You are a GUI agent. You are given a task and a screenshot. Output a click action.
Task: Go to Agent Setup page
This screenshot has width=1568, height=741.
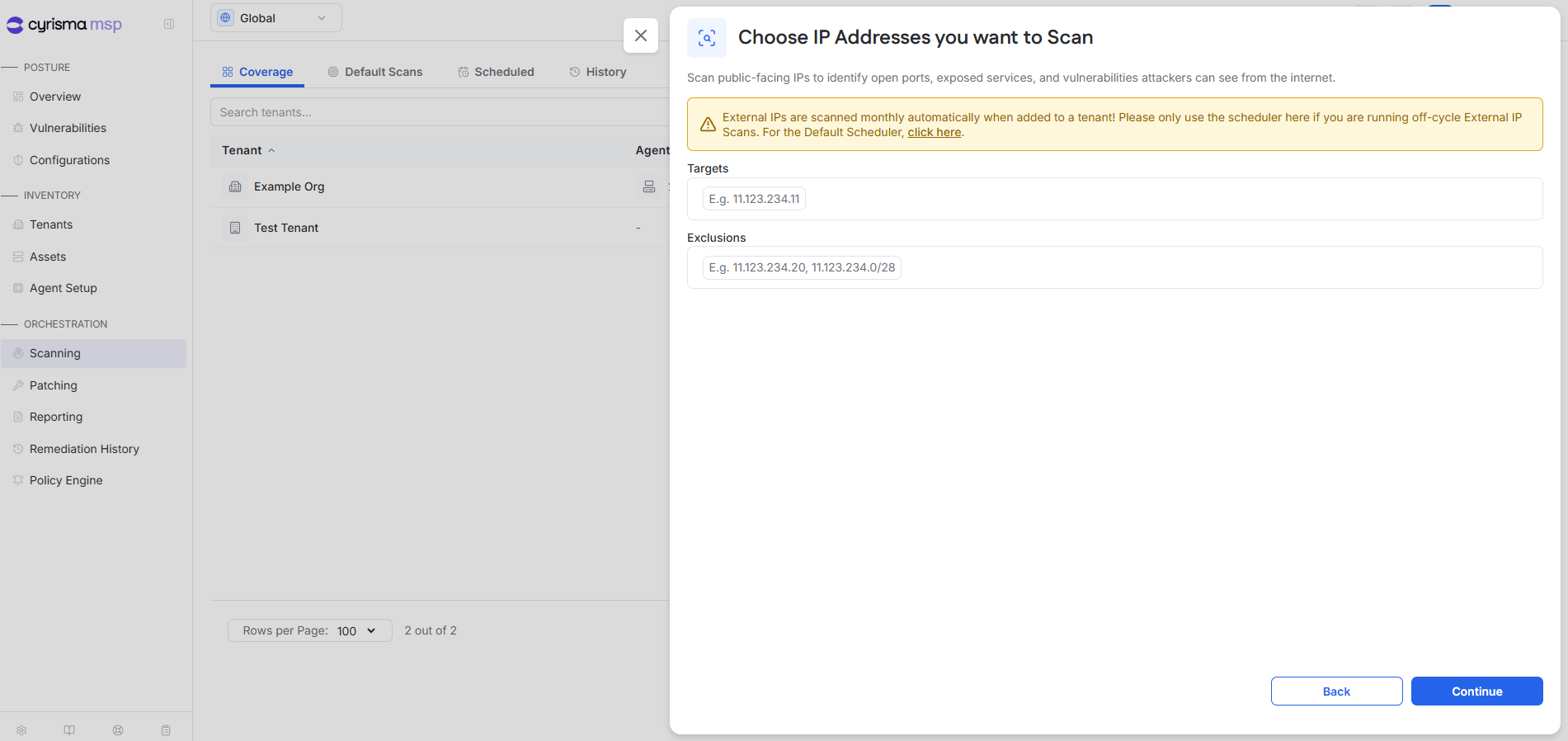tap(64, 288)
